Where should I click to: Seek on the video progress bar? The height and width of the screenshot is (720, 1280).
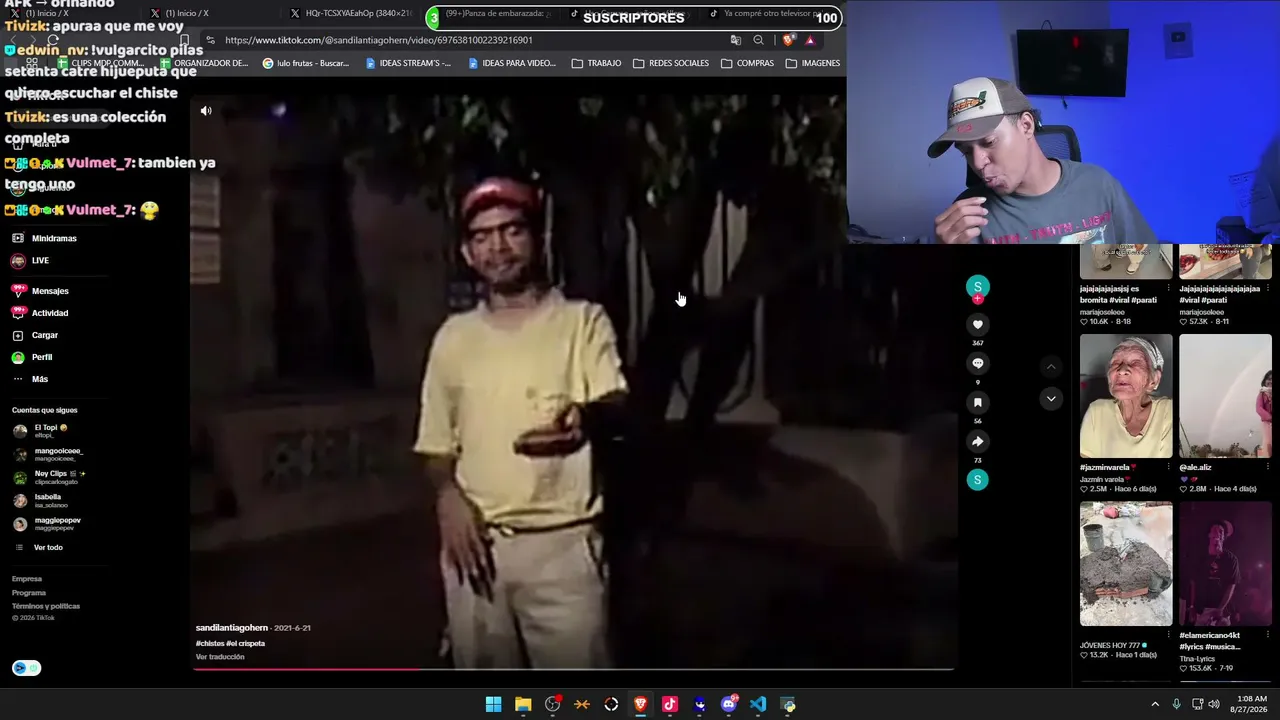point(573,669)
